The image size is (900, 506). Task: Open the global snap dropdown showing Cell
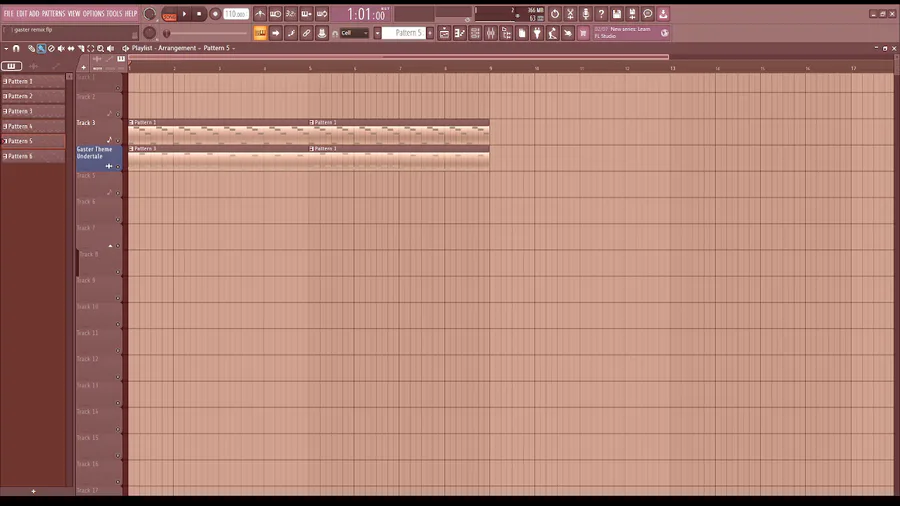tap(354, 33)
